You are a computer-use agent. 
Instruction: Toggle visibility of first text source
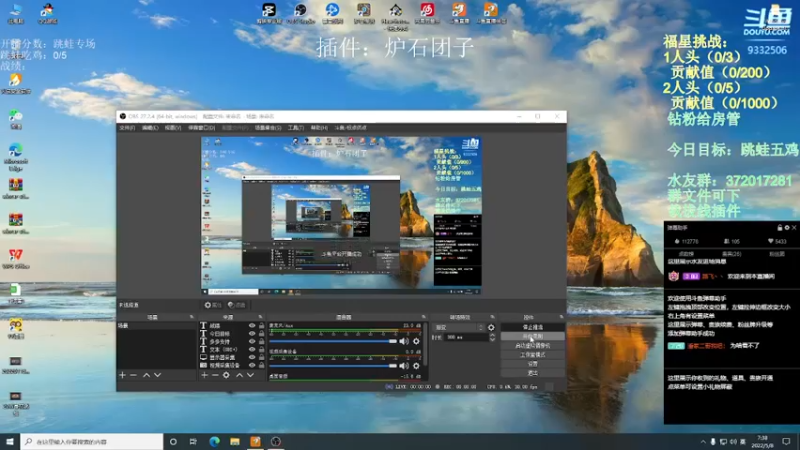252,326
